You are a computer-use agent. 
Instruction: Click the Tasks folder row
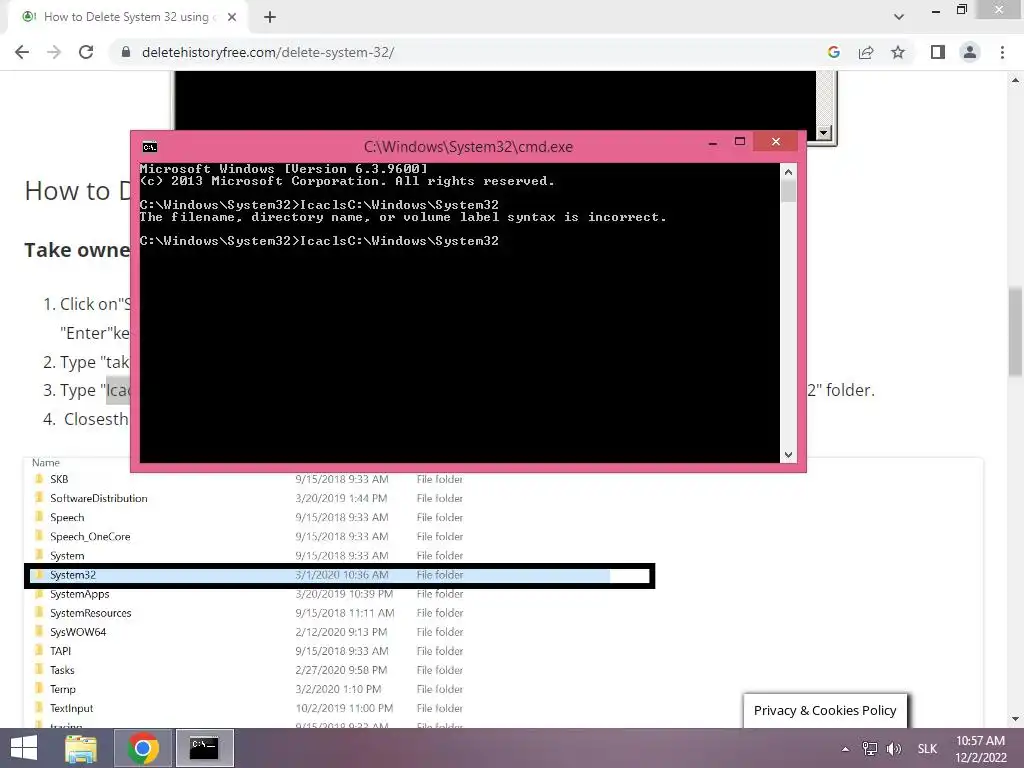point(248,670)
